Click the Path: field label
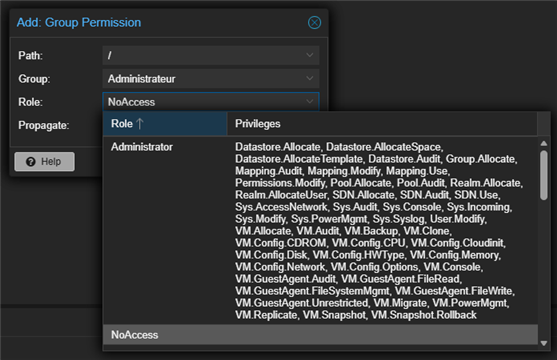 pos(31,55)
